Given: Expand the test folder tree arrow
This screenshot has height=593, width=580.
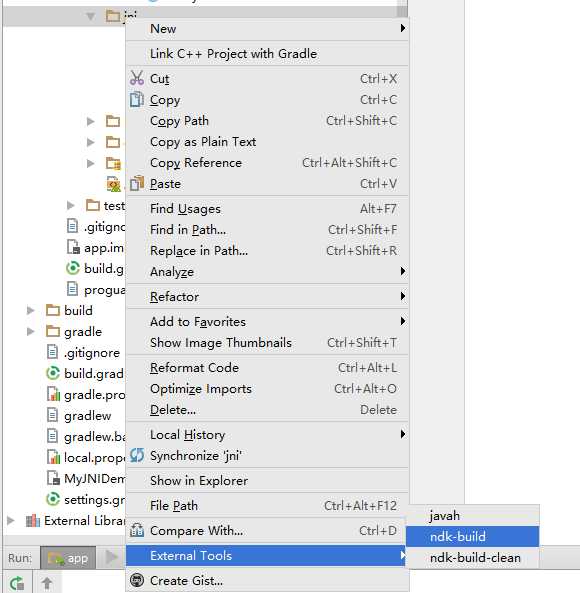Looking at the screenshot, I should [x=70, y=205].
